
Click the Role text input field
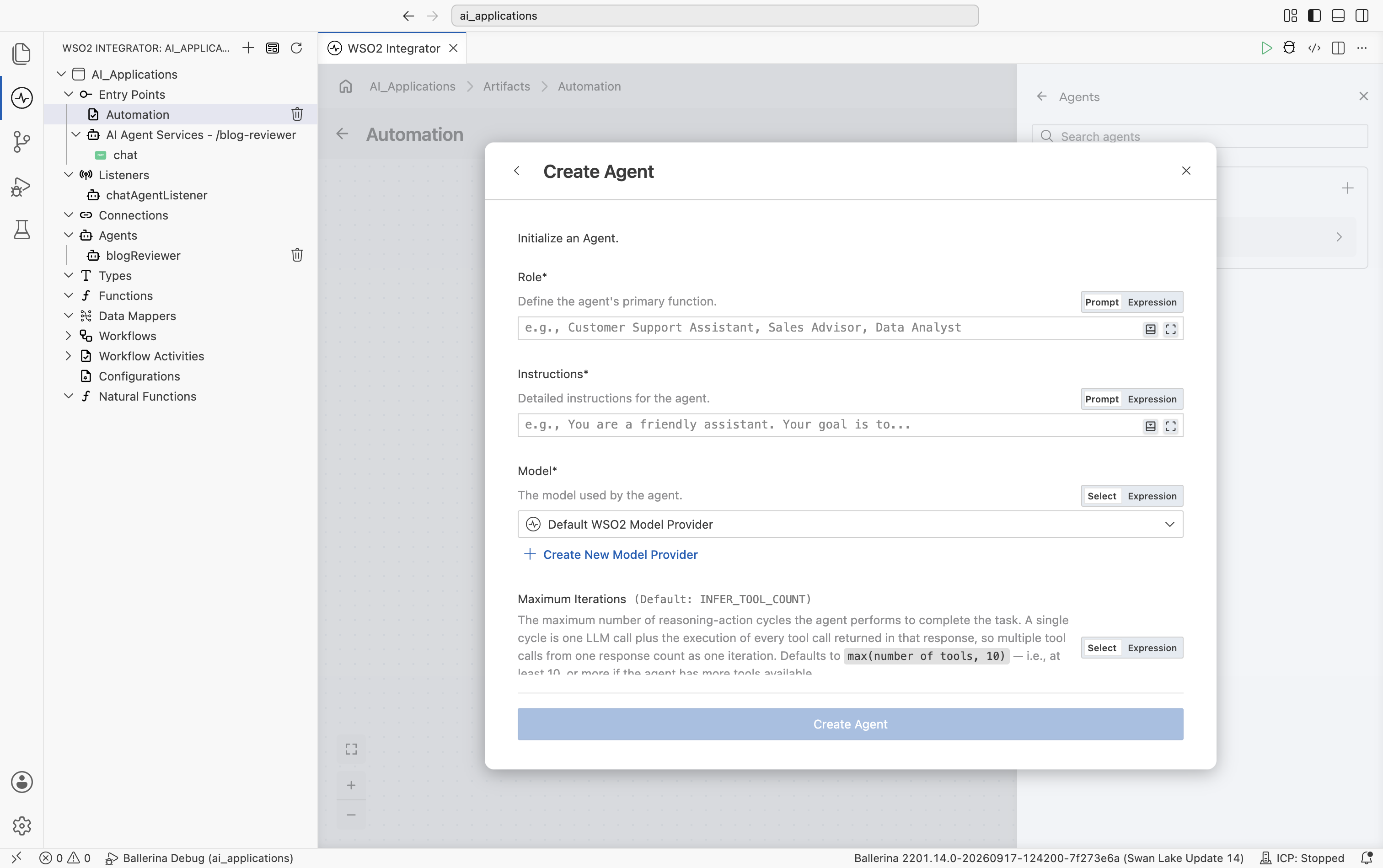(x=850, y=328)
